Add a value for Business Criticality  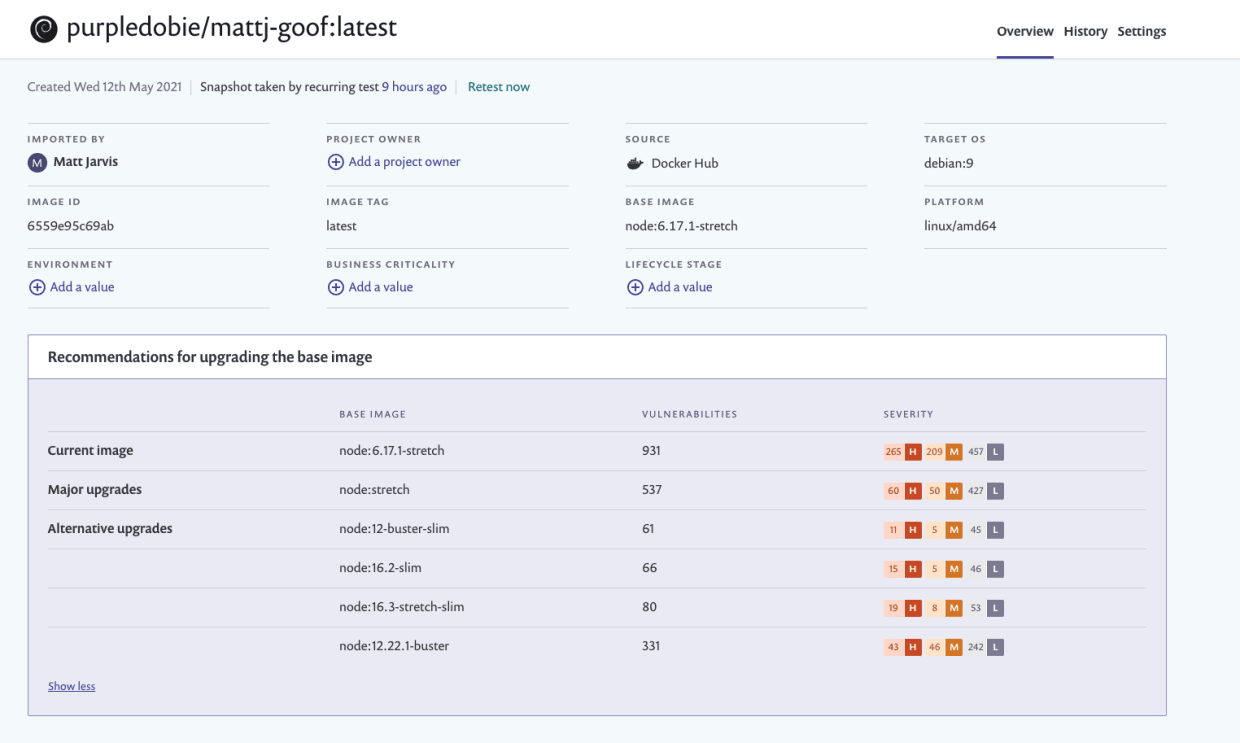[x=381, y=287]
